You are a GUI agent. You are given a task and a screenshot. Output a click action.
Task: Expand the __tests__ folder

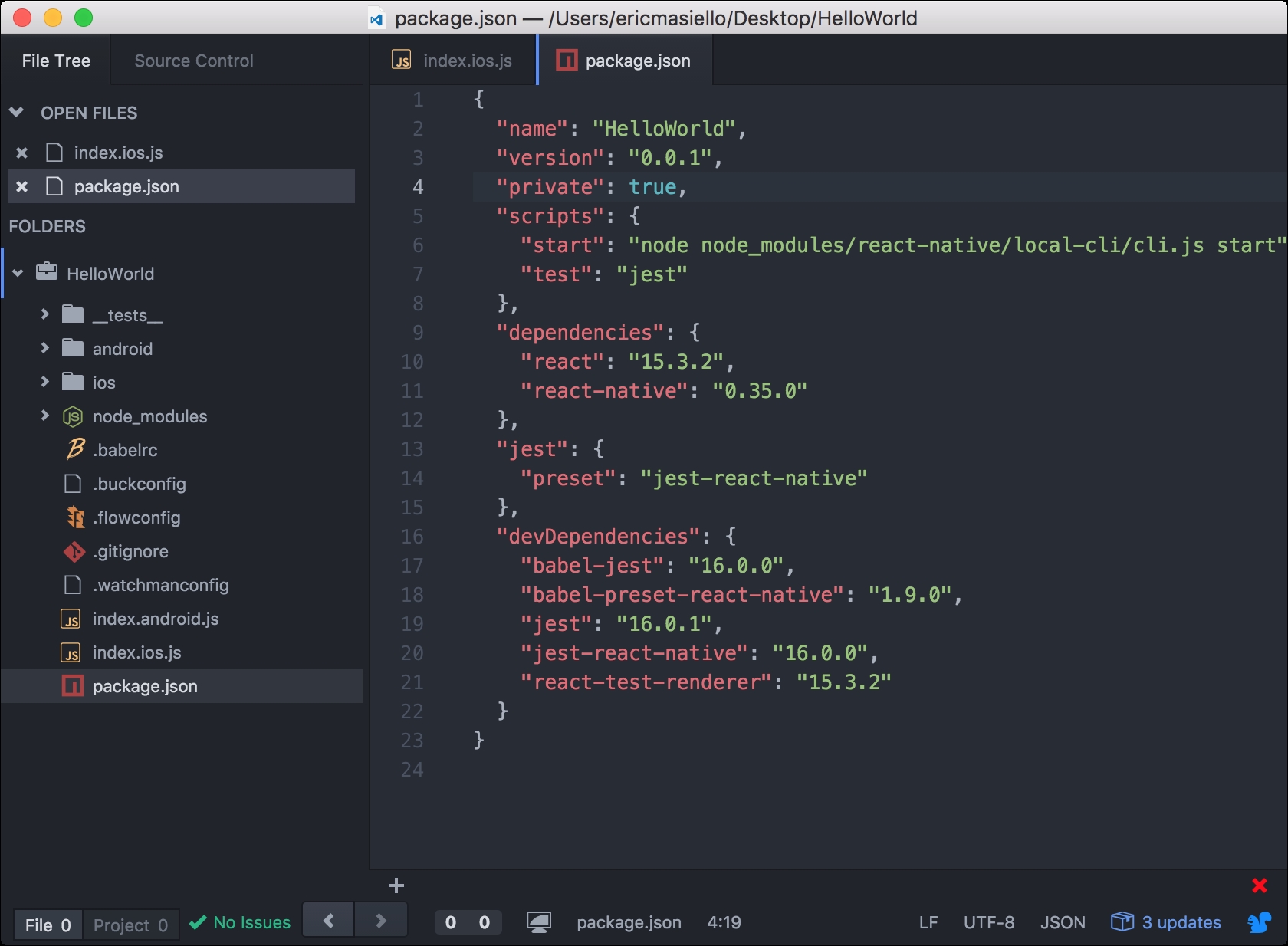[x=44, y=314]
